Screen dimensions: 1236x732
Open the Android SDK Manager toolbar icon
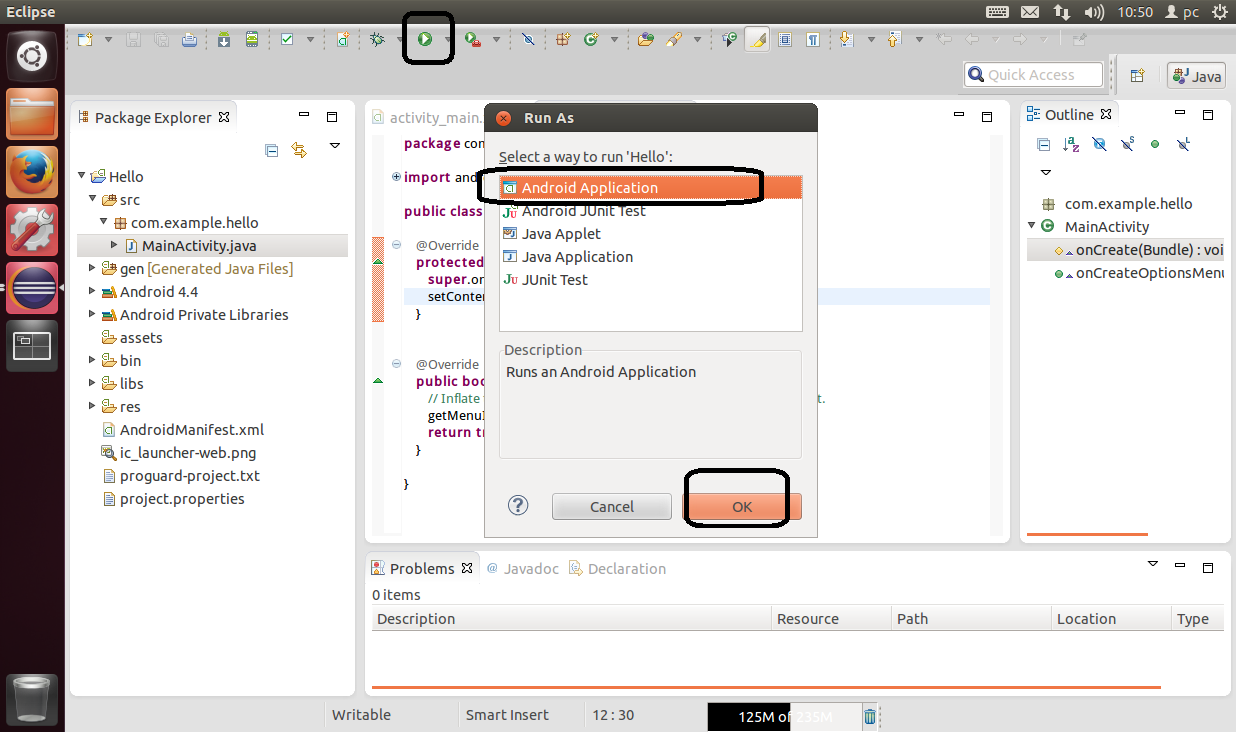(223, 39)
